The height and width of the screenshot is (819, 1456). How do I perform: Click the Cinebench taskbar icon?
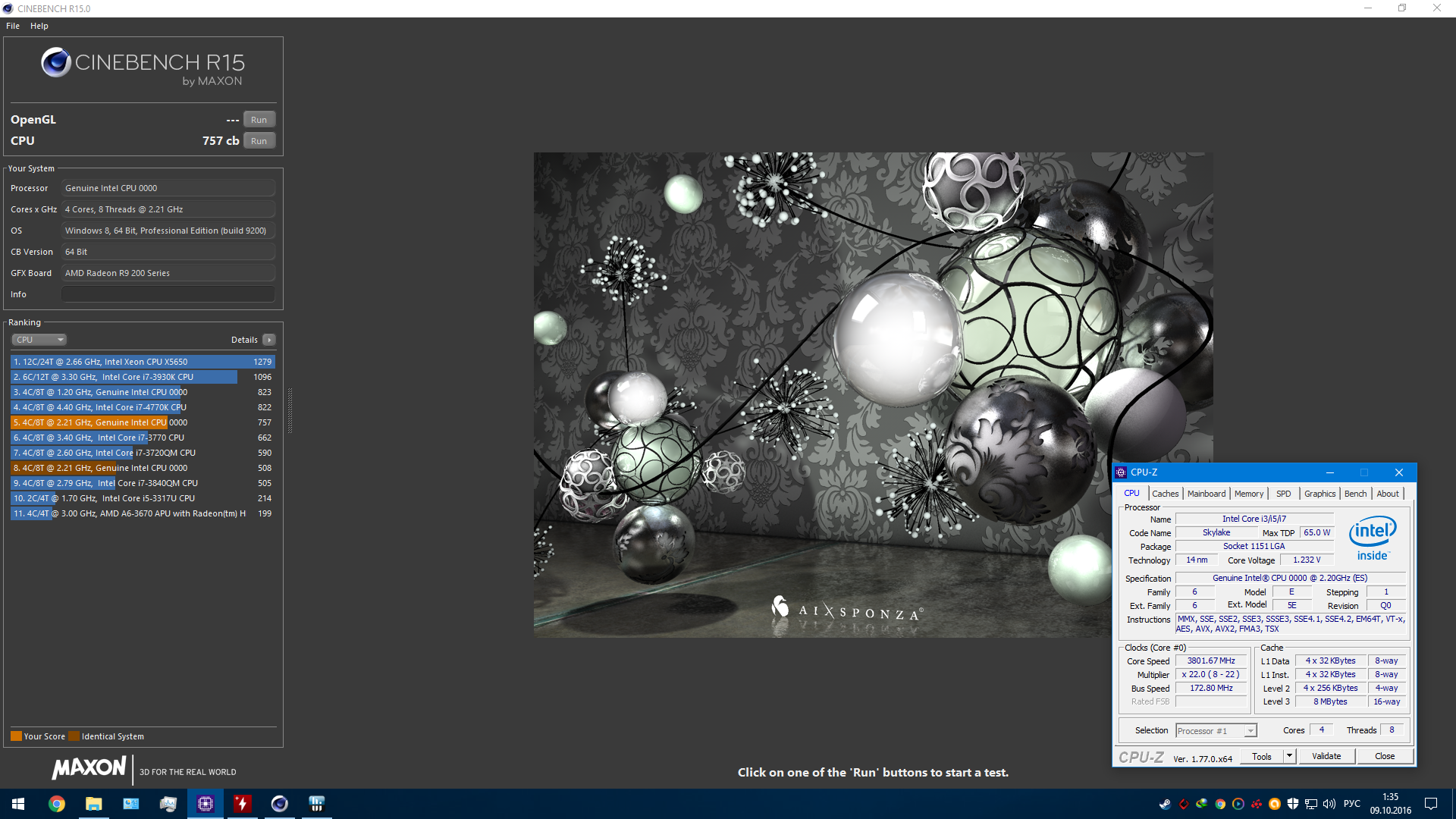click(280, 804)
